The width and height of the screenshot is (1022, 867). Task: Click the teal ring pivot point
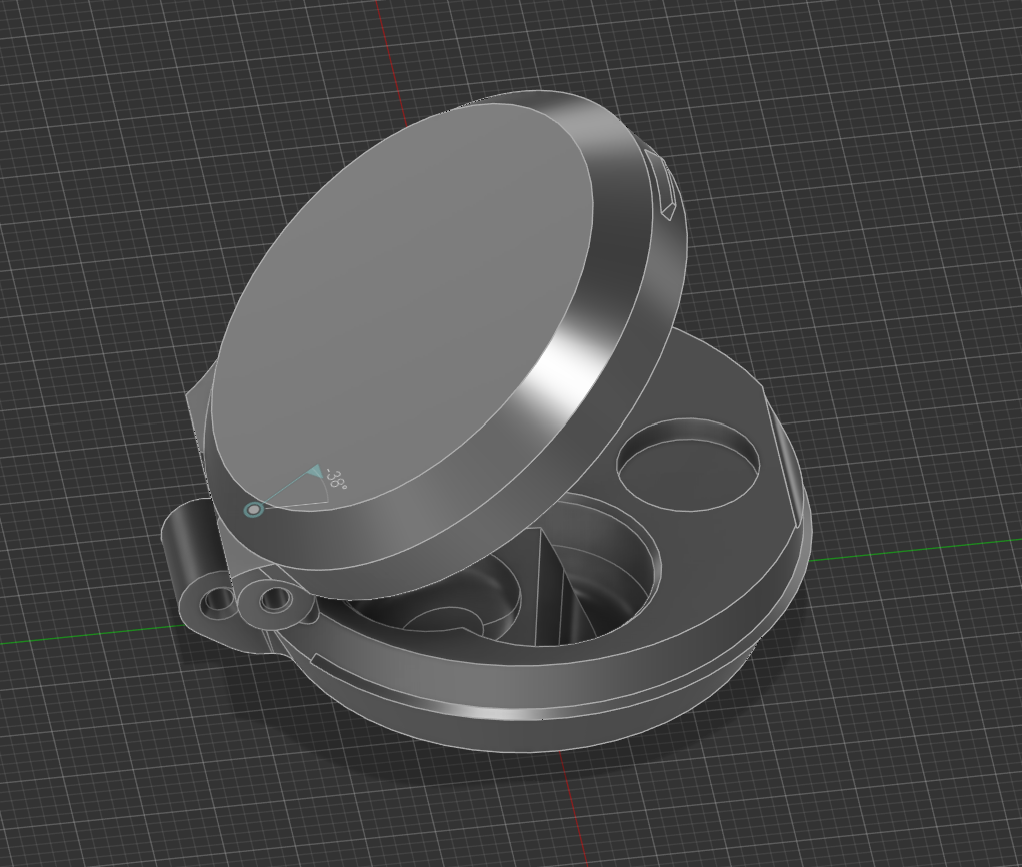coord(253,510)
